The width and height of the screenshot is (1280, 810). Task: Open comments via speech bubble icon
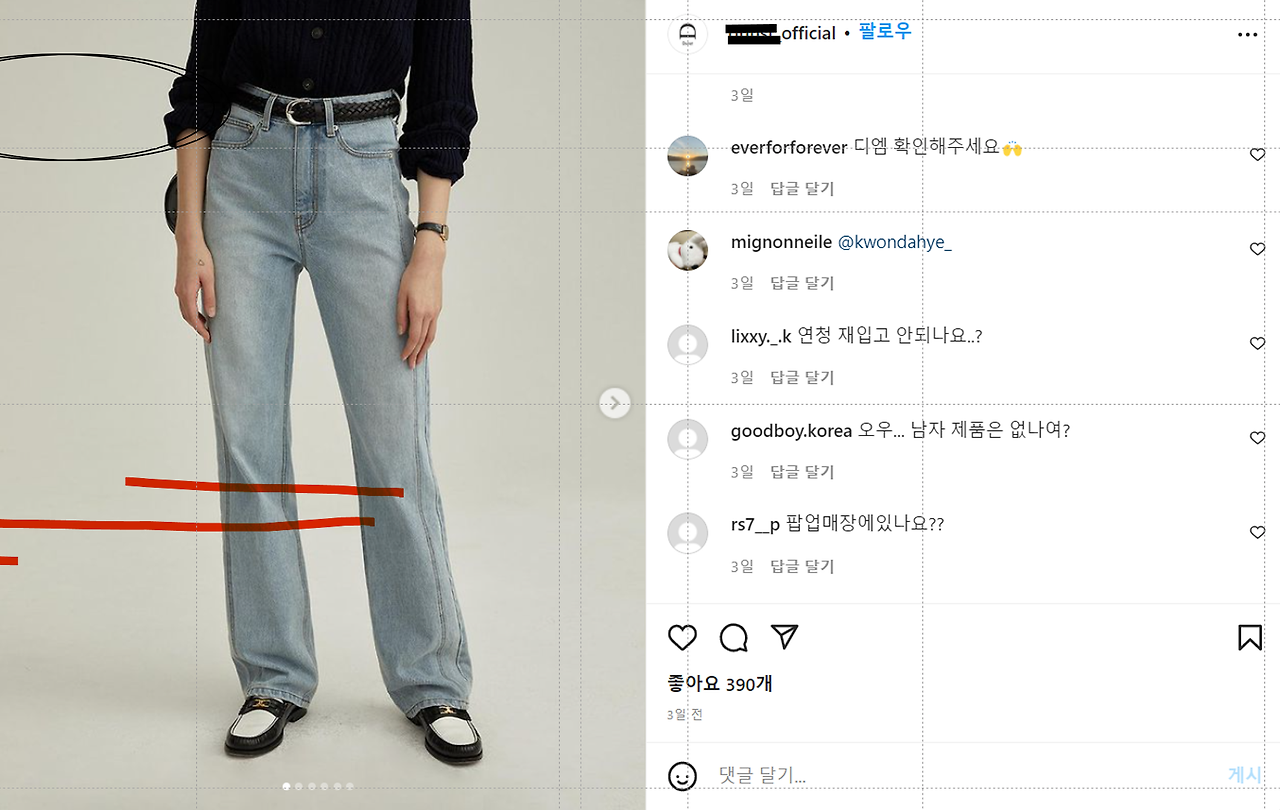pos(734,638)
